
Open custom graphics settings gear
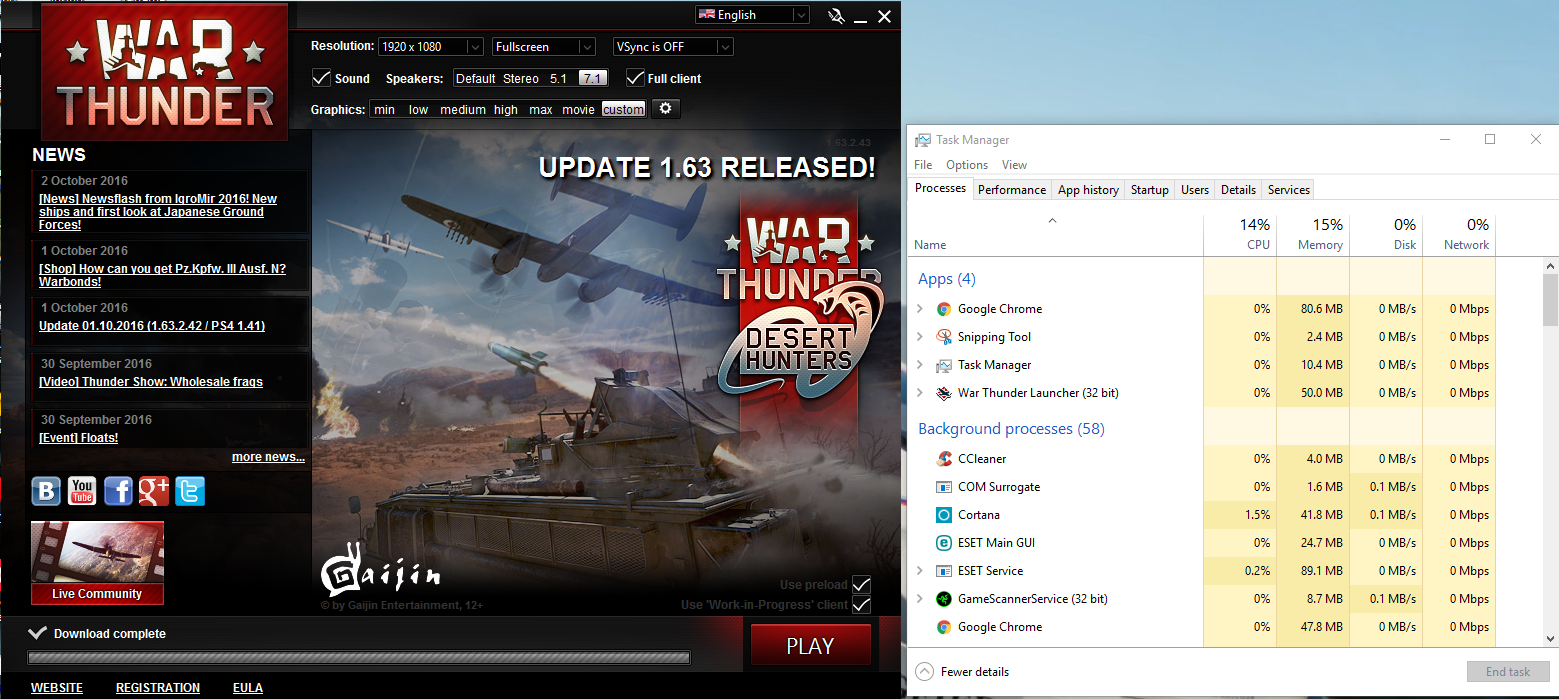666,109
